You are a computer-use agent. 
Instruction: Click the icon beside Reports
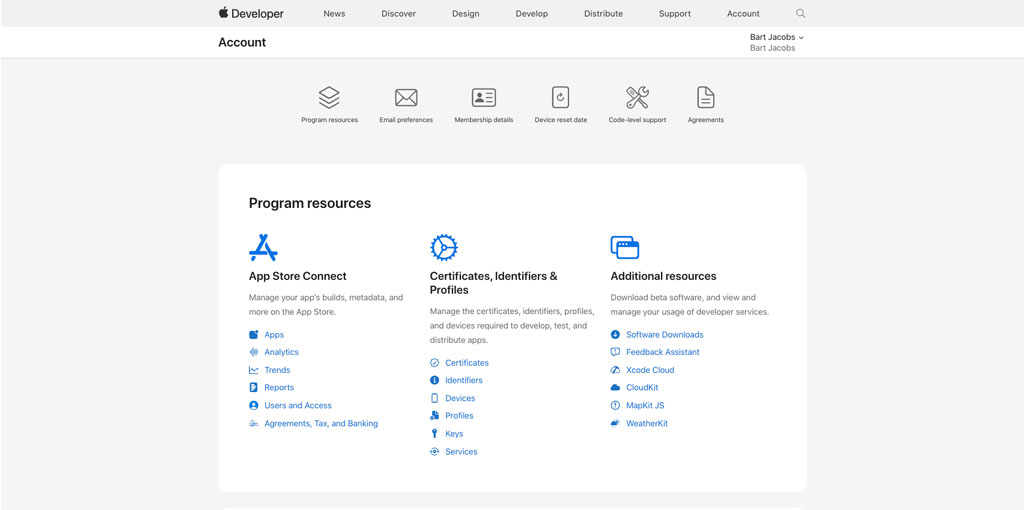[x=253, y=387]
